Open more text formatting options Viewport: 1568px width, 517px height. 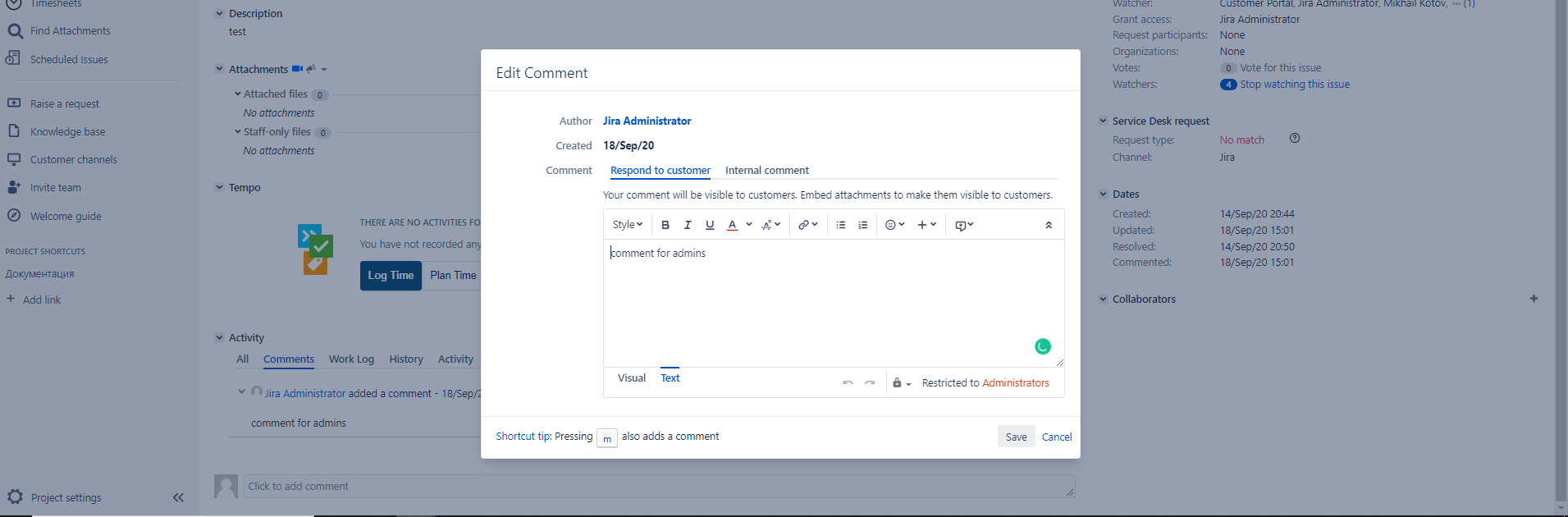(x=770, y=225)
